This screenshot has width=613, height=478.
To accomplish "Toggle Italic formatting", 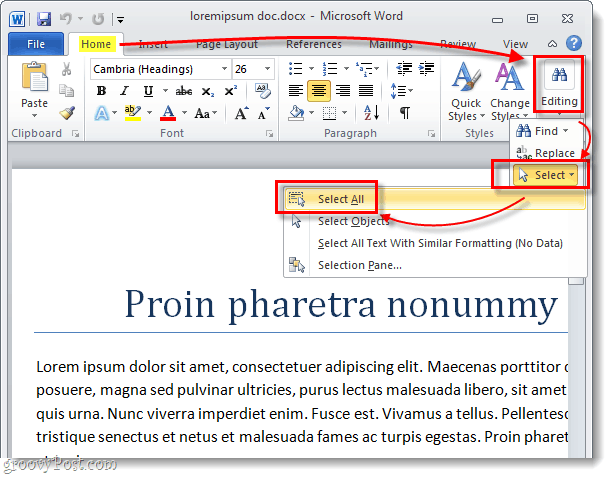I will pyautogui.click(x=124, y=91).
